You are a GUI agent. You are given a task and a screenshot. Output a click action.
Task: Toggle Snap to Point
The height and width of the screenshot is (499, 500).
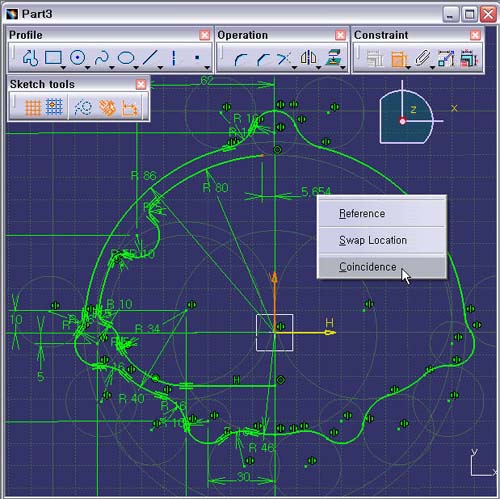click(x=54, y=107)
